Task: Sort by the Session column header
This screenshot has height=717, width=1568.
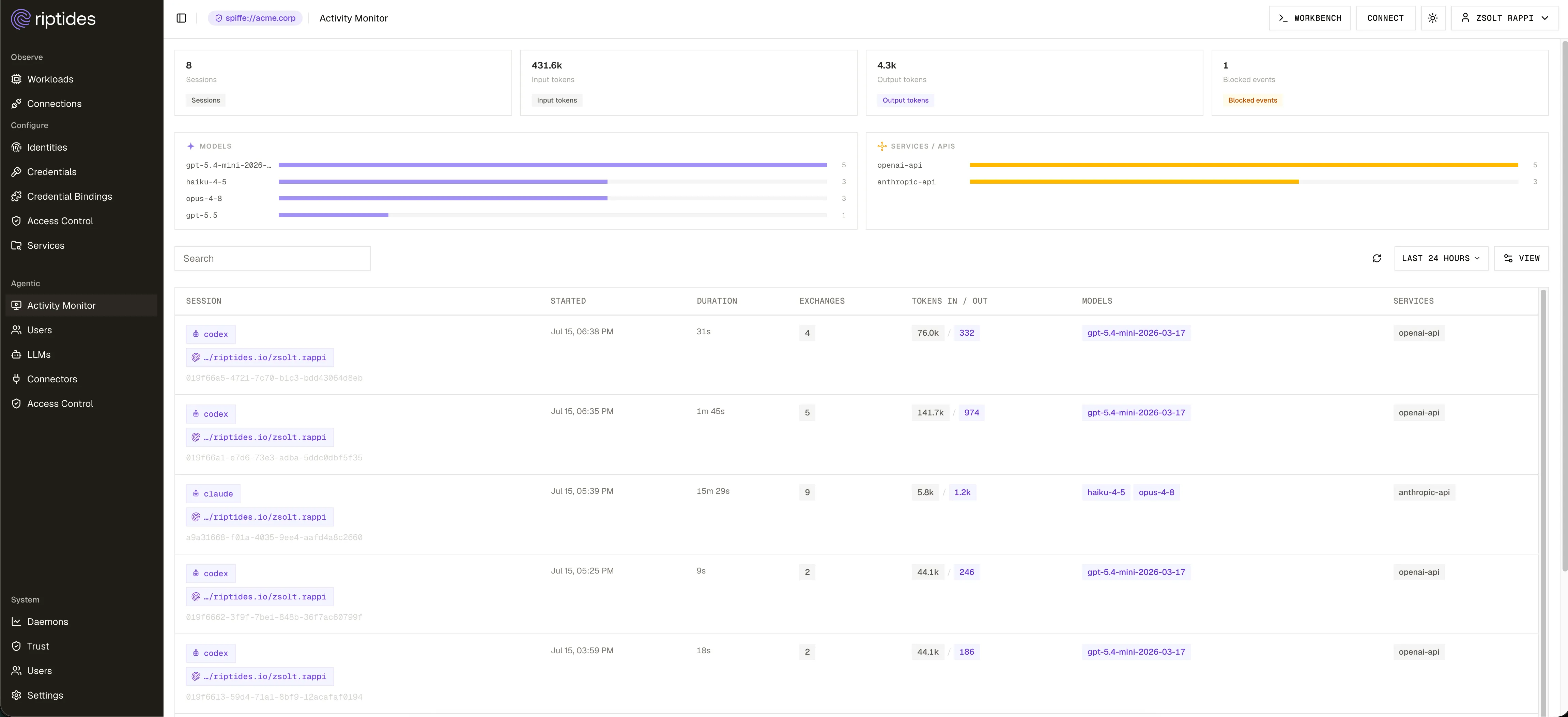Action: pyautogui.click(x=203, y=301)
